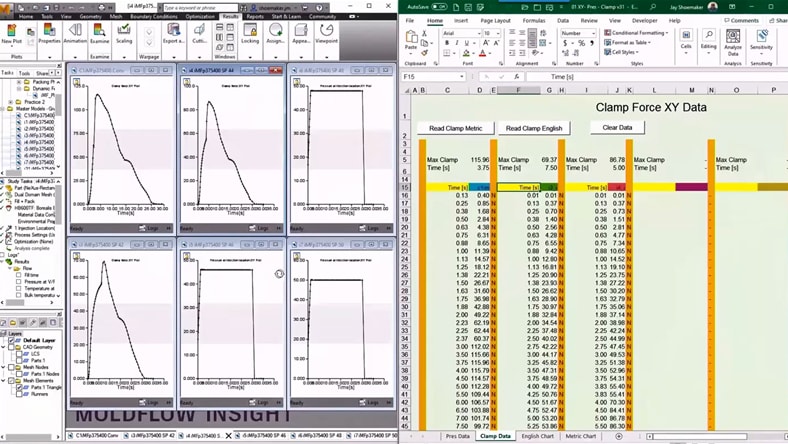Apply percent style in Excel Number group

[x=581, y=43]
